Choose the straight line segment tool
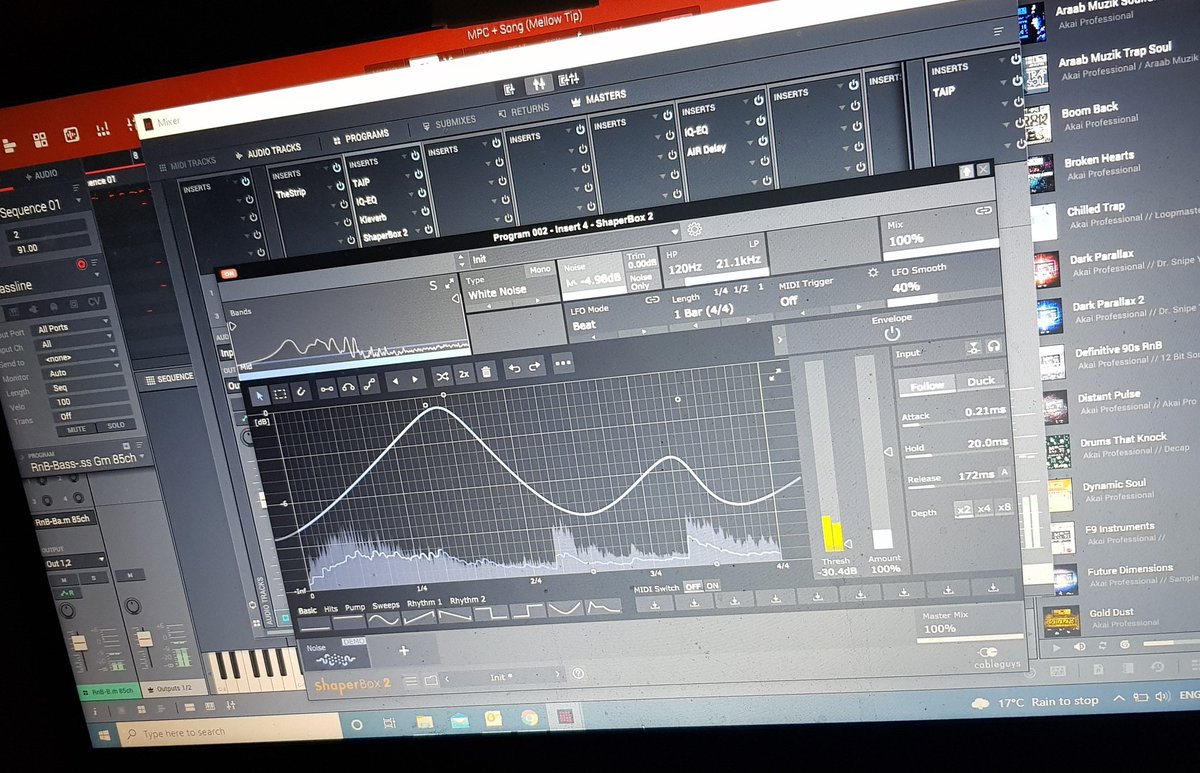1200x773 pixels. 327,388
